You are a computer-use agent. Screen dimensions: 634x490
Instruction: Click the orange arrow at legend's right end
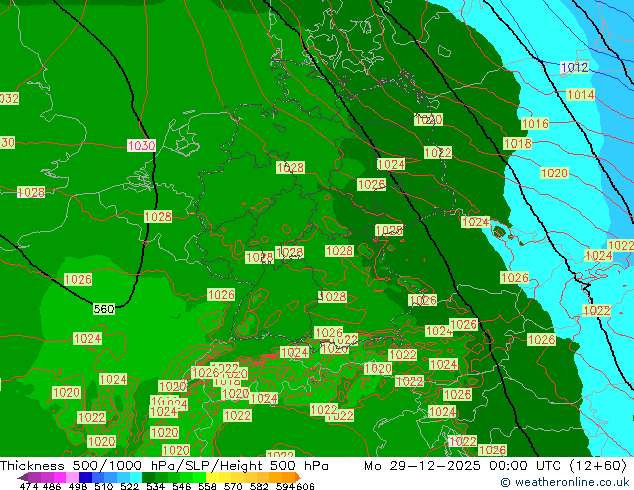click(298, 477)
